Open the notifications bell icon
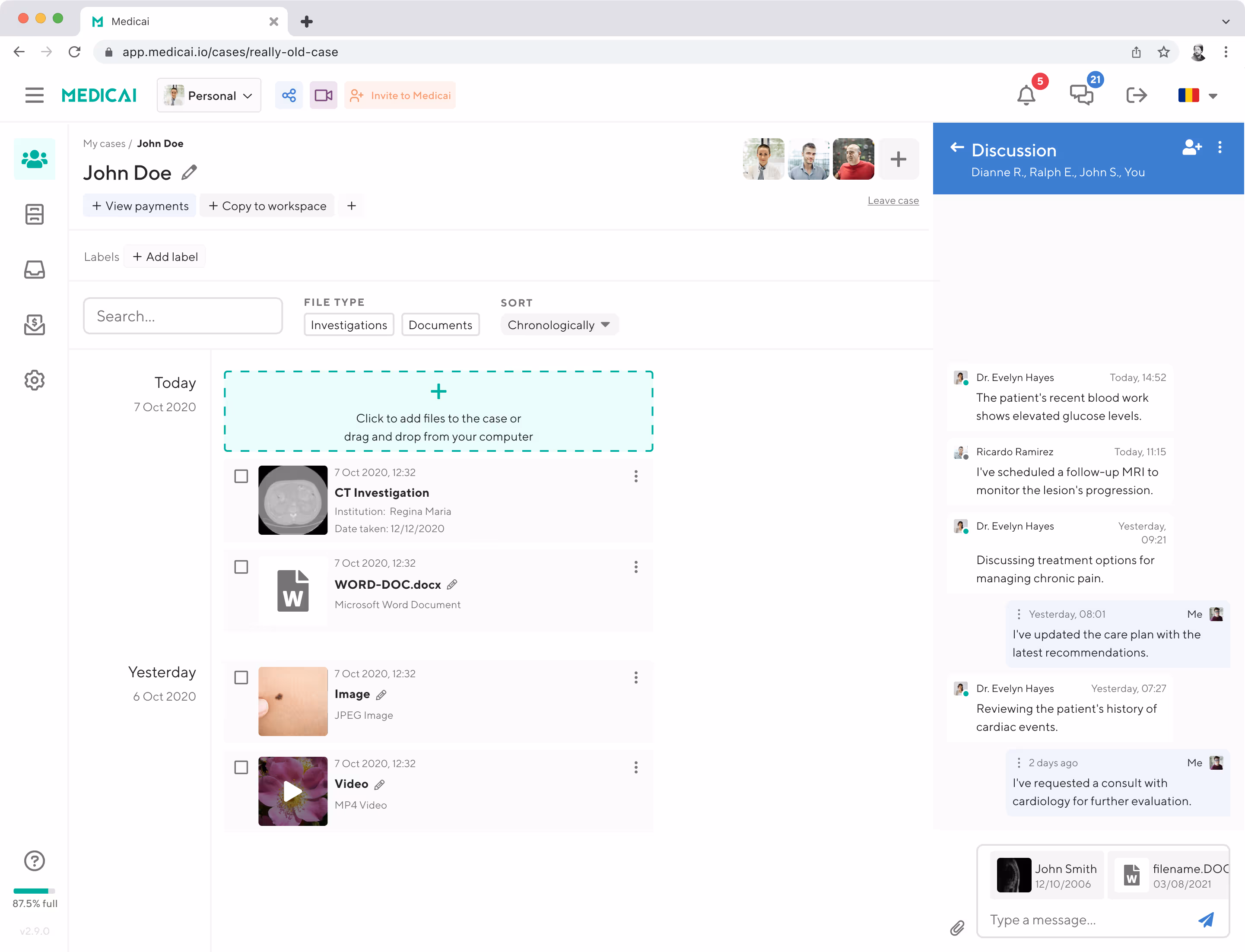Viewport: 1245px width, 952px height. tap(1026, 95)
